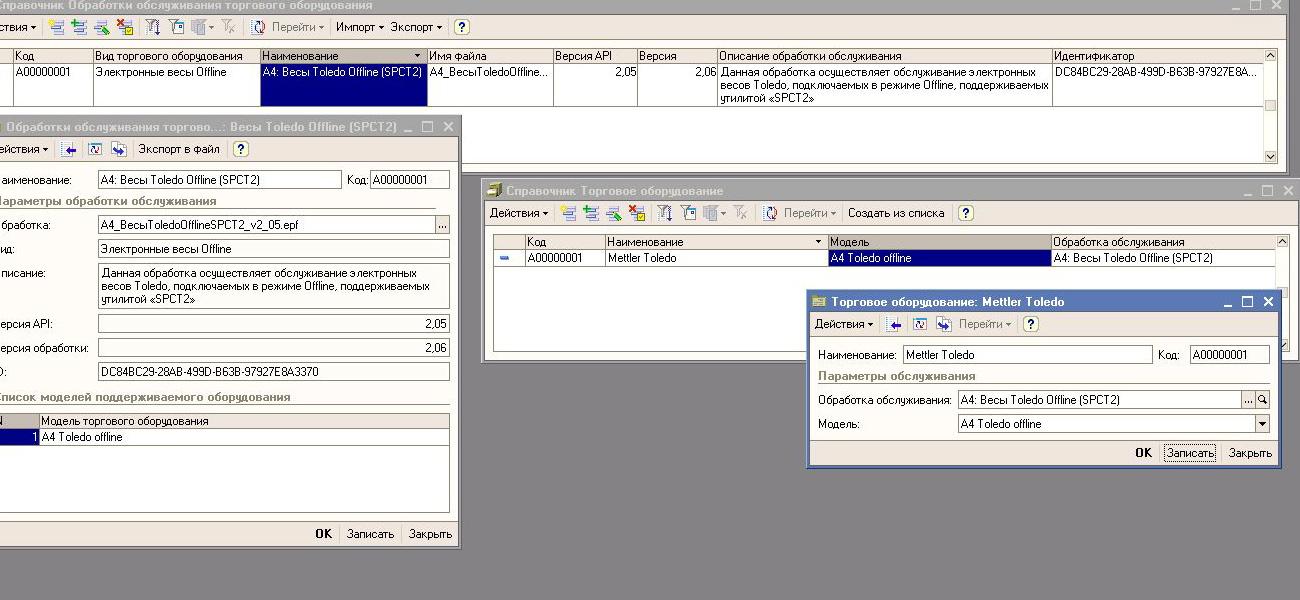The width and height of the screenshot is (1300, 600).
Task: Click the Наименование column header in the Торговое оборудование list
Action: click(x=716, y=242)
